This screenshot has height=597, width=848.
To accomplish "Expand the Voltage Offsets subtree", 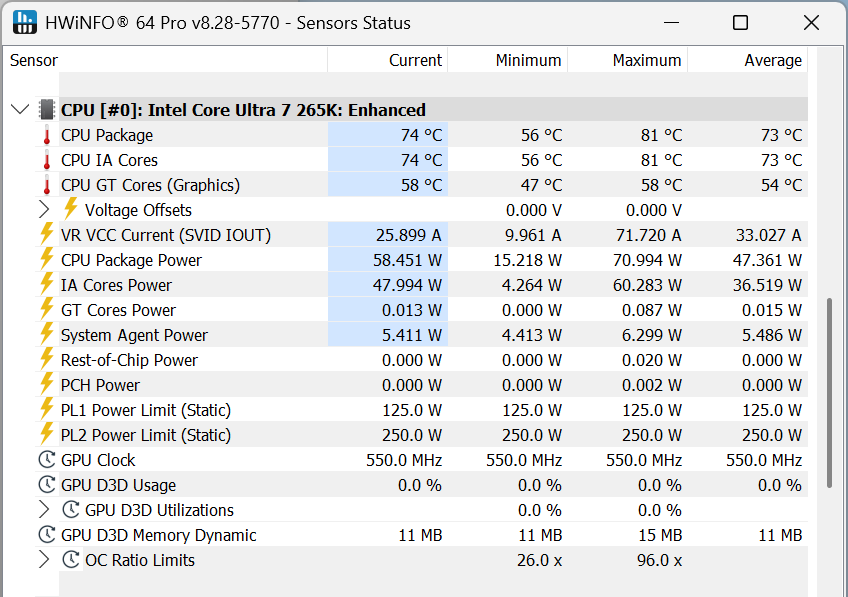I will (44, 210).
